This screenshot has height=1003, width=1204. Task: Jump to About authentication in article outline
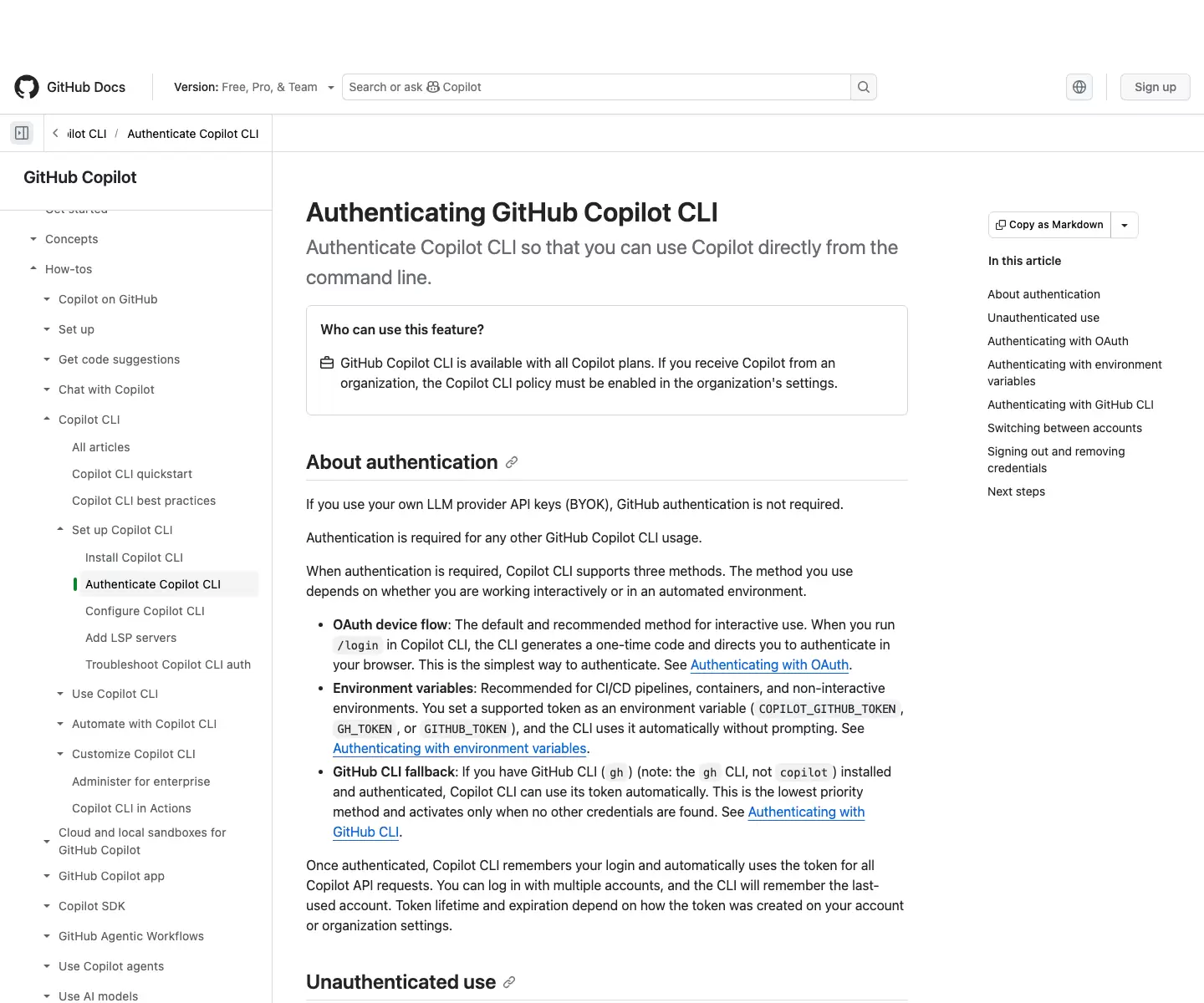pos(1043,294)
